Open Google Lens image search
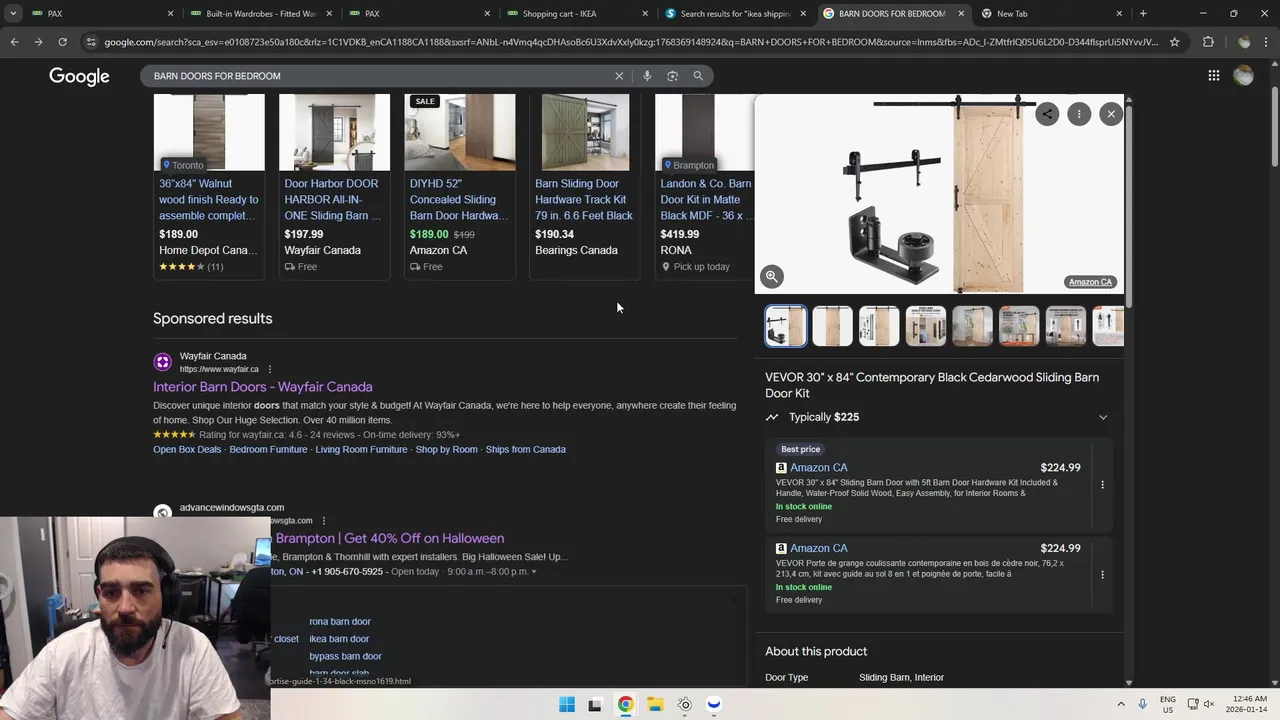The width and height of the screenshot is (1280, 720). 672,76
